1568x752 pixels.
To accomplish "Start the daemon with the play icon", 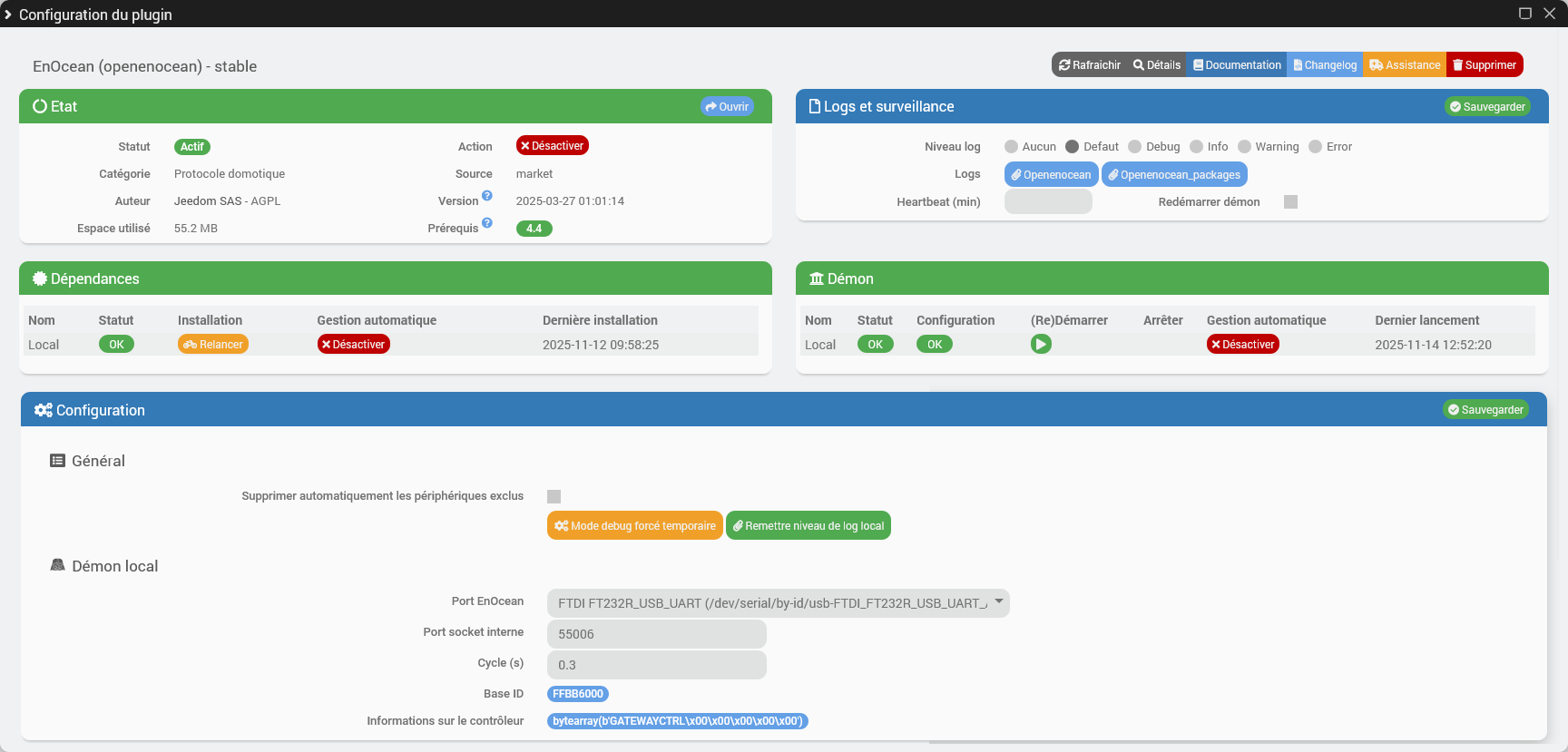I will pyautogui.click(x=1041, y=345).
